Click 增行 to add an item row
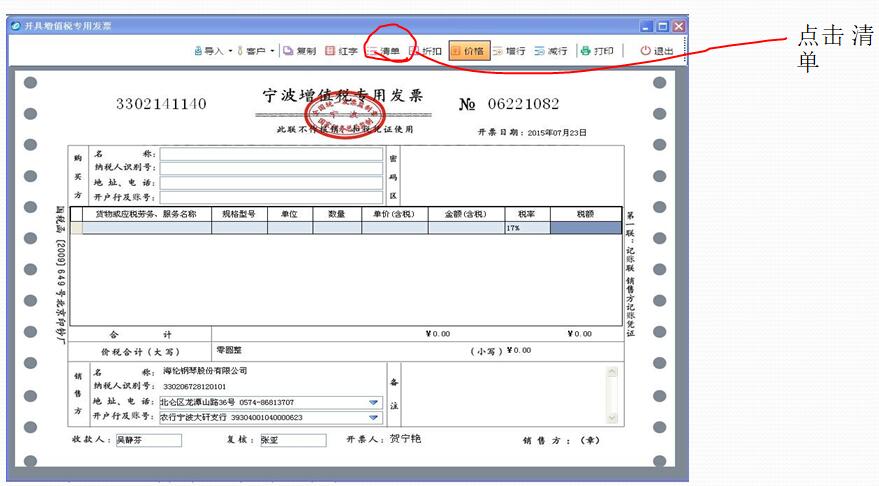The image size is (879, 486). [509, 51]
